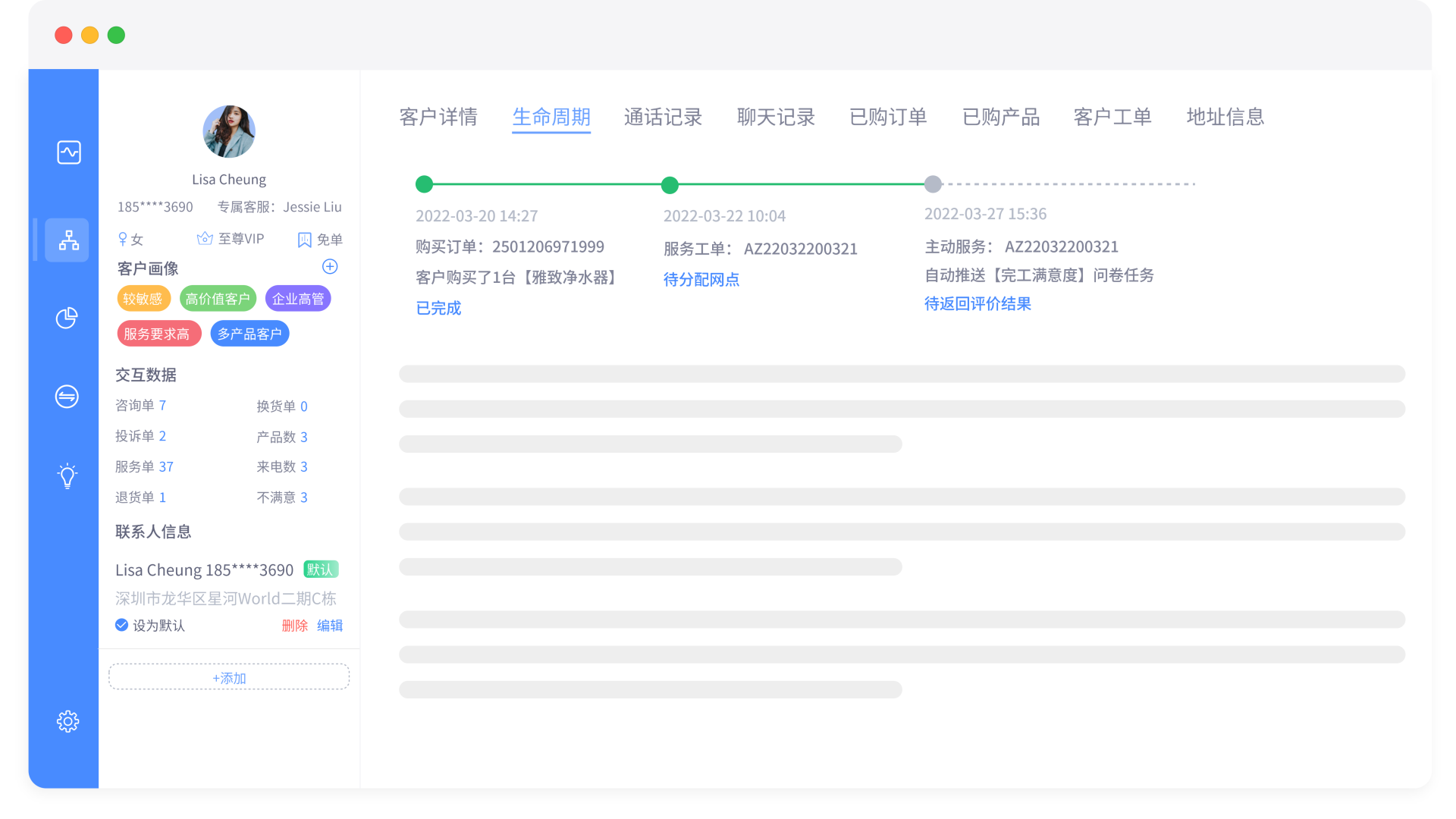Click the 2022-03-20 14:27 timestamp
The height and width of the screenshot is (819, 1456).
pos(477,216)
